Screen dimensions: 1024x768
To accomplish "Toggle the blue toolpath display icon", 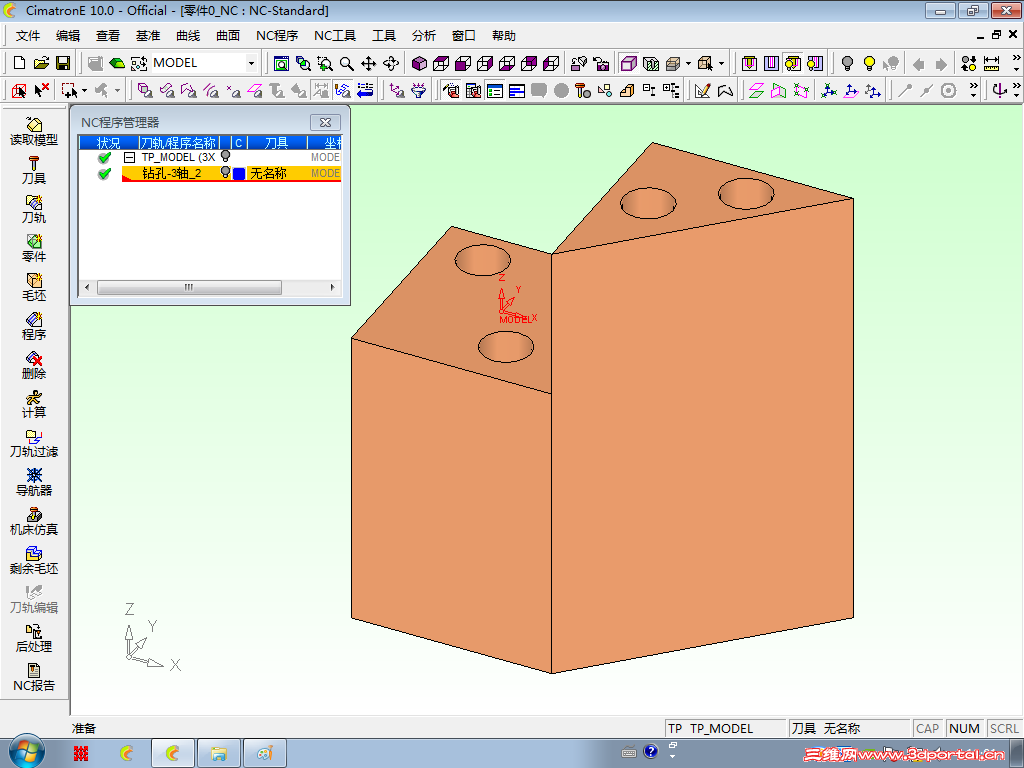I will pyautogui.click(x=343, y=90).
